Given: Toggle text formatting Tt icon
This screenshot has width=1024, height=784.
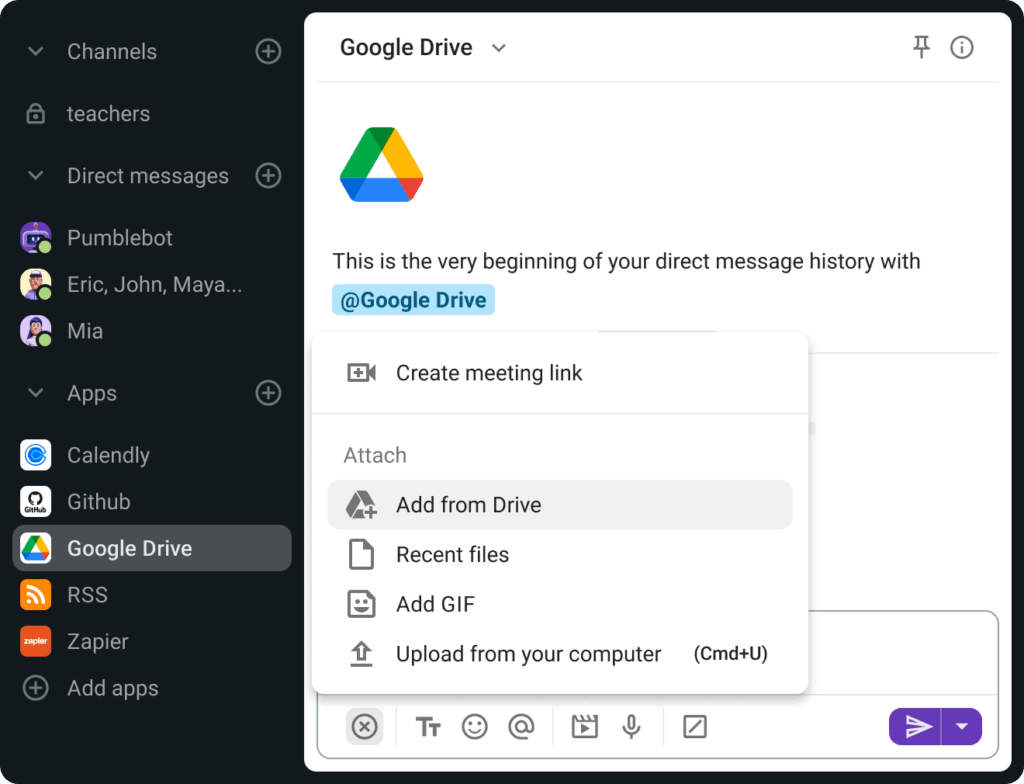Looking at the screenshot, I should pos(428,727).
